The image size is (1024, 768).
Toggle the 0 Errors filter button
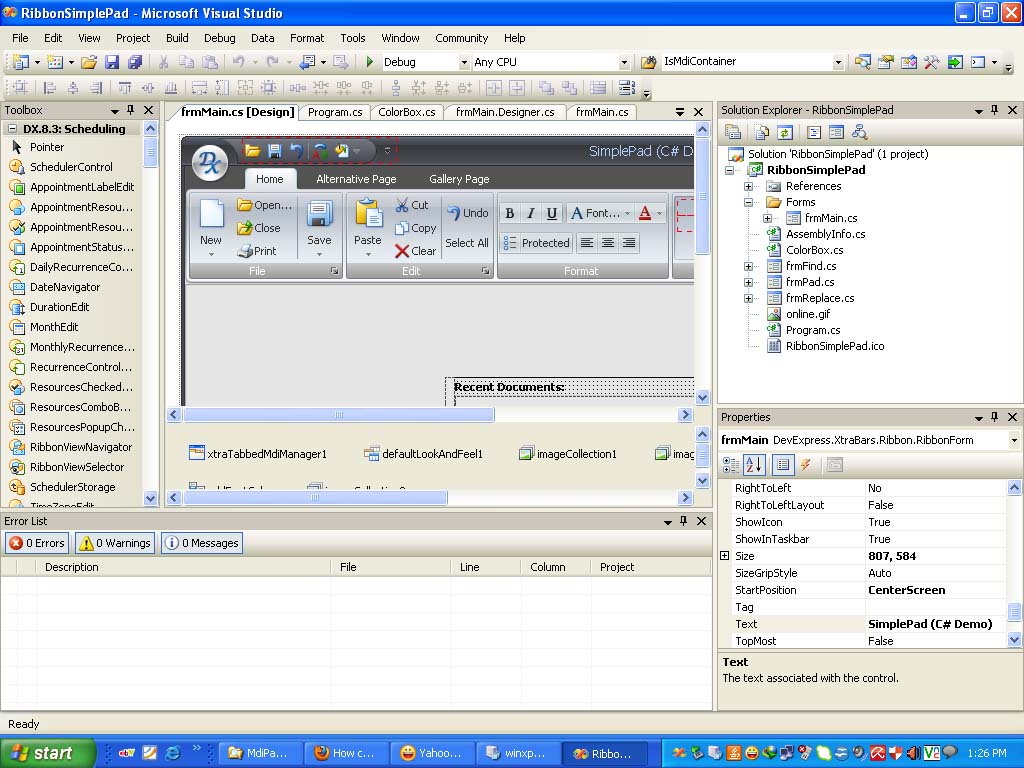coord(37,543)
